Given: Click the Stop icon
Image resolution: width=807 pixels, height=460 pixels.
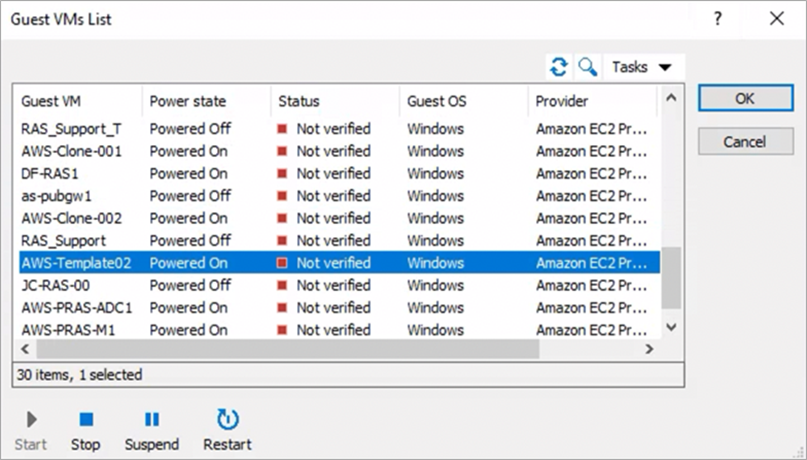Looking at the screenshot, I should (86, 420).
